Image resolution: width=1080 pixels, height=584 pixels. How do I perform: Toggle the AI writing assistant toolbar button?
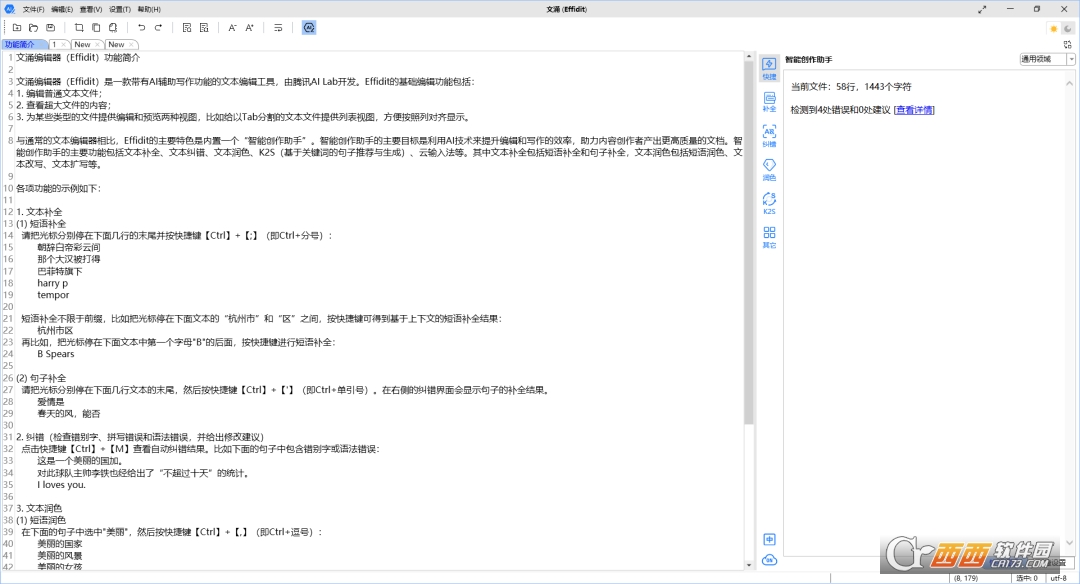tap(309, 28)
